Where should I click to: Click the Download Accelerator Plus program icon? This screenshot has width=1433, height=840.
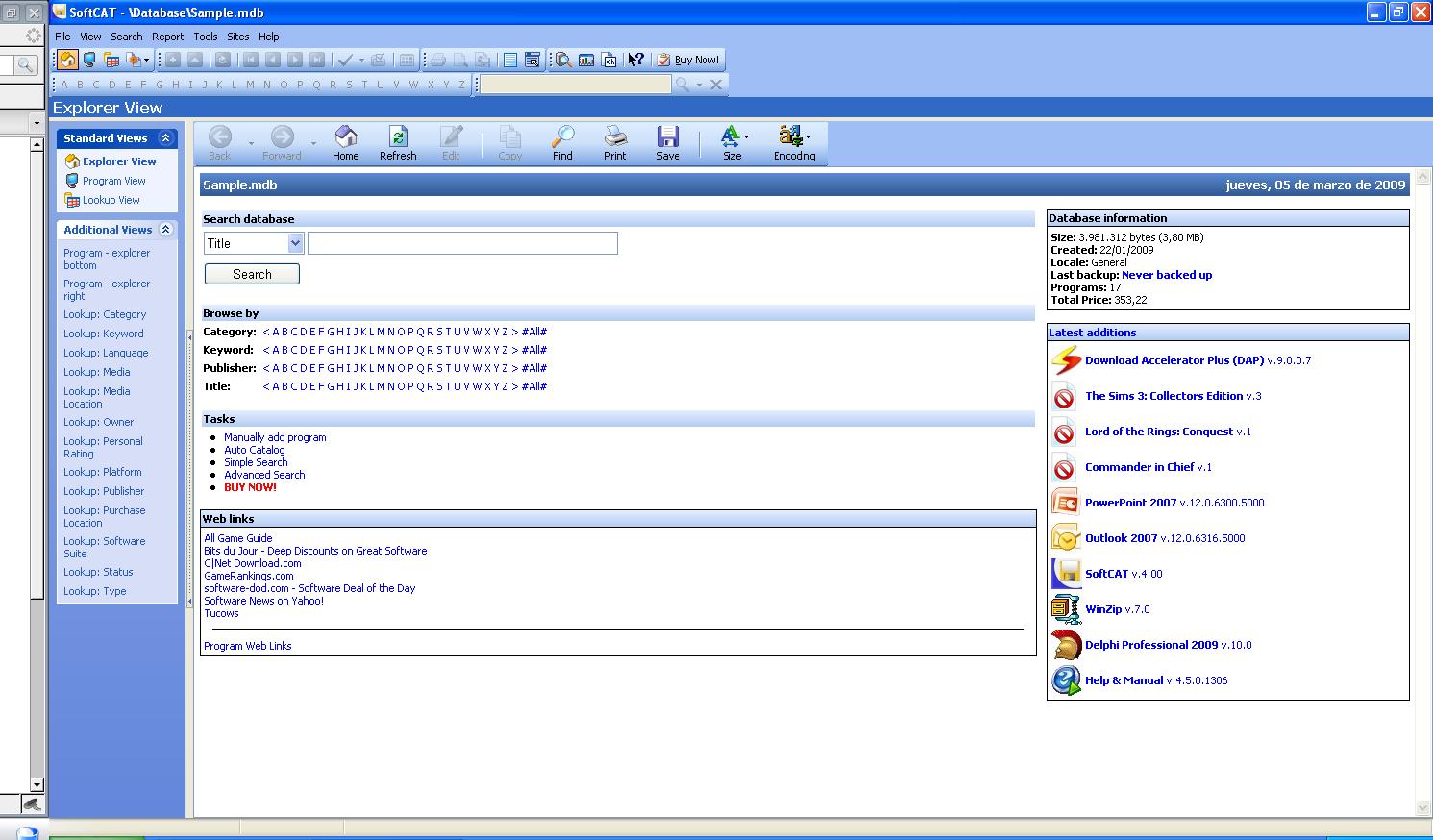1066,360
